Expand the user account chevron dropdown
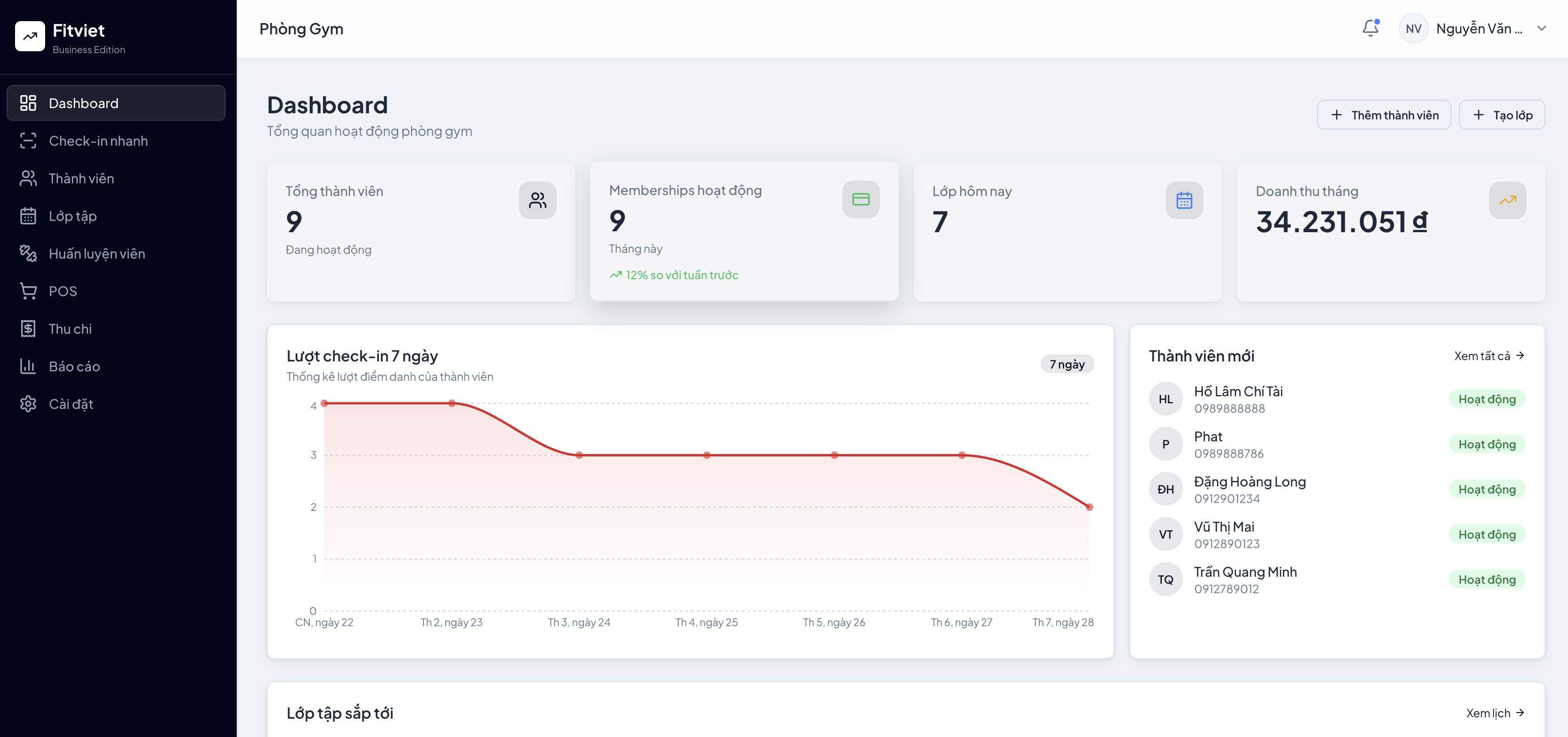Viewport: 1568px width, 737px height. coord(1541,29)
